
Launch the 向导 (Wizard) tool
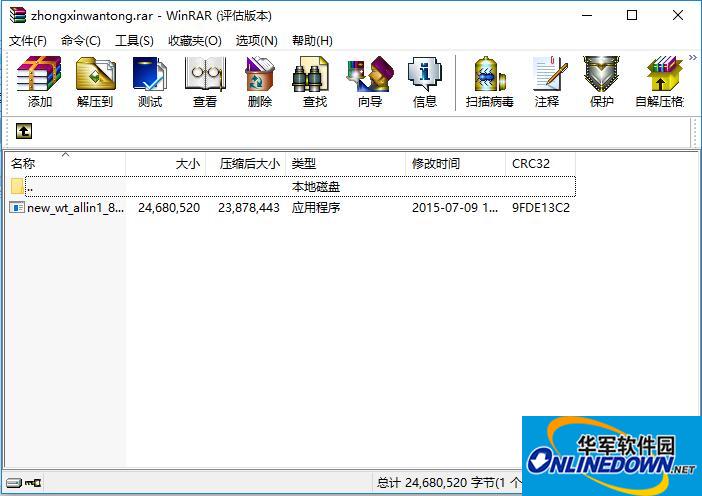pos(370,82)
